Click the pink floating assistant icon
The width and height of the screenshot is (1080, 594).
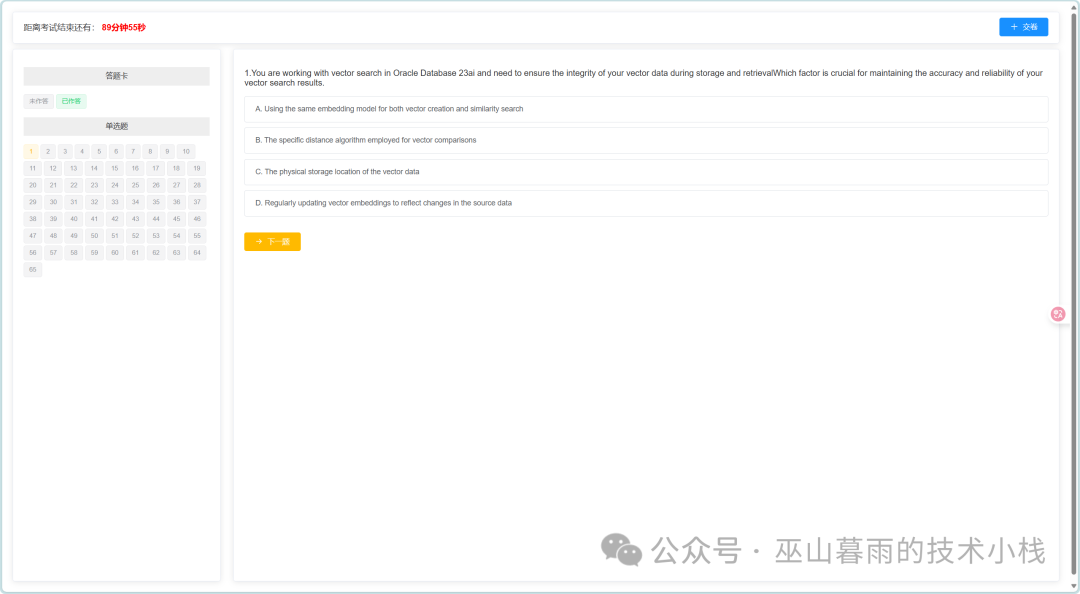(x=1058, y=314)
